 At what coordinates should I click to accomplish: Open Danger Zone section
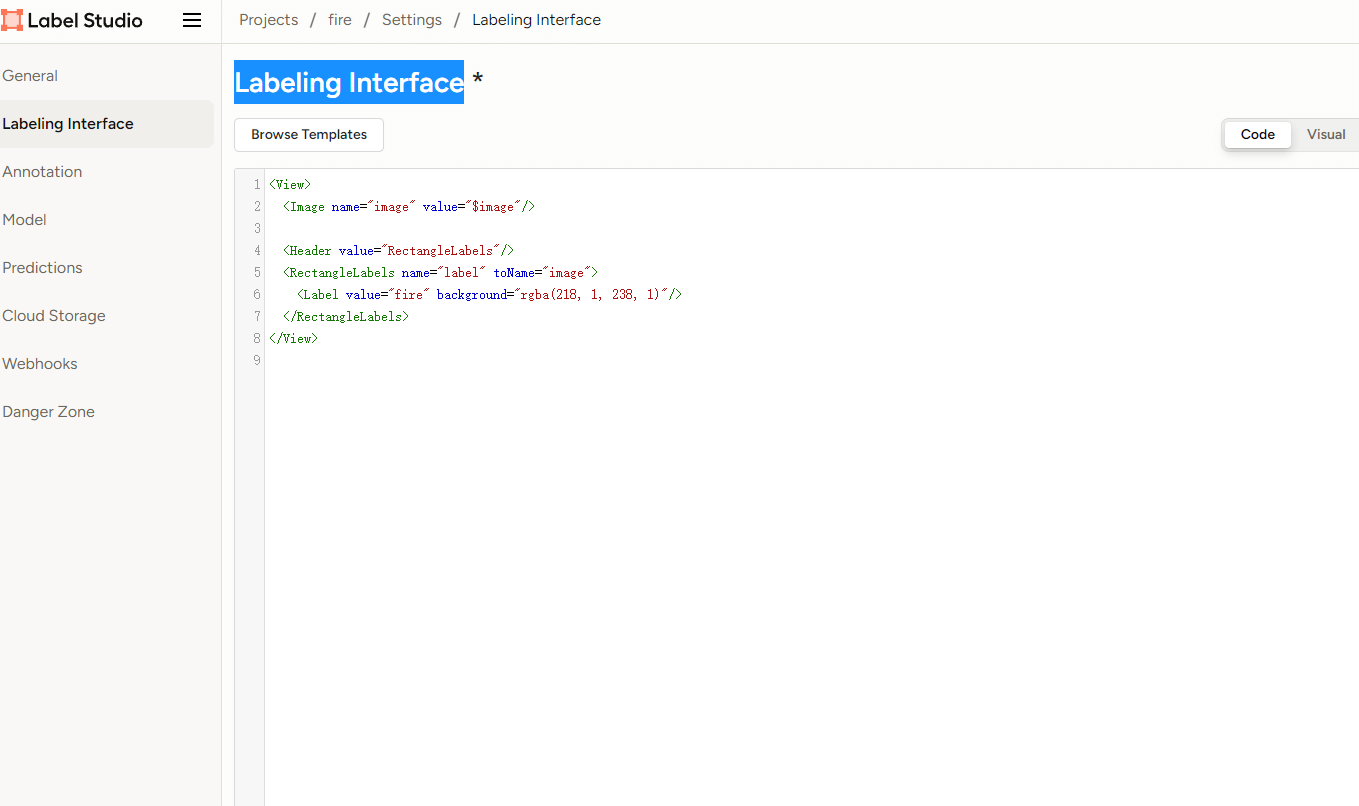point(48,412)
